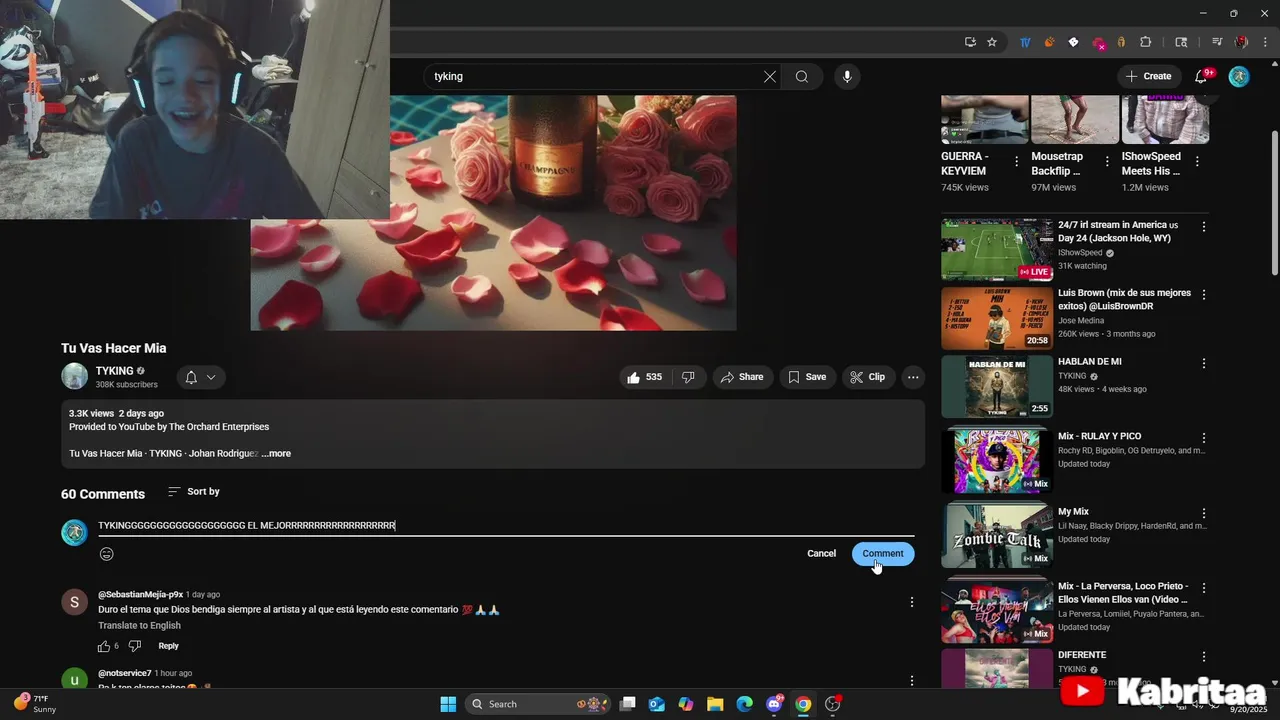
Task: Click the magnifier search button
Action: tap(802, 76)
